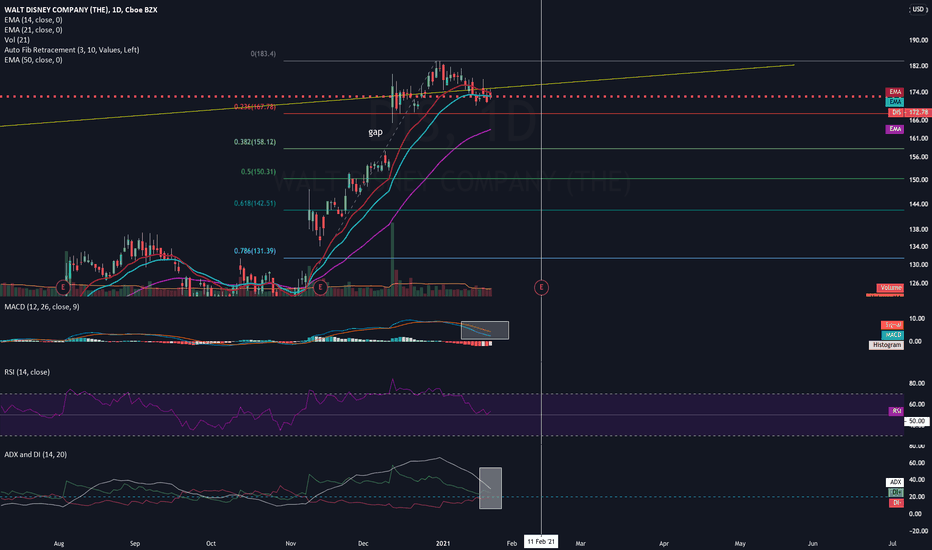The width and height of the screenshot is (932, 550).
Task: Select the red EMA price tag
Action: tap(895, 92)
